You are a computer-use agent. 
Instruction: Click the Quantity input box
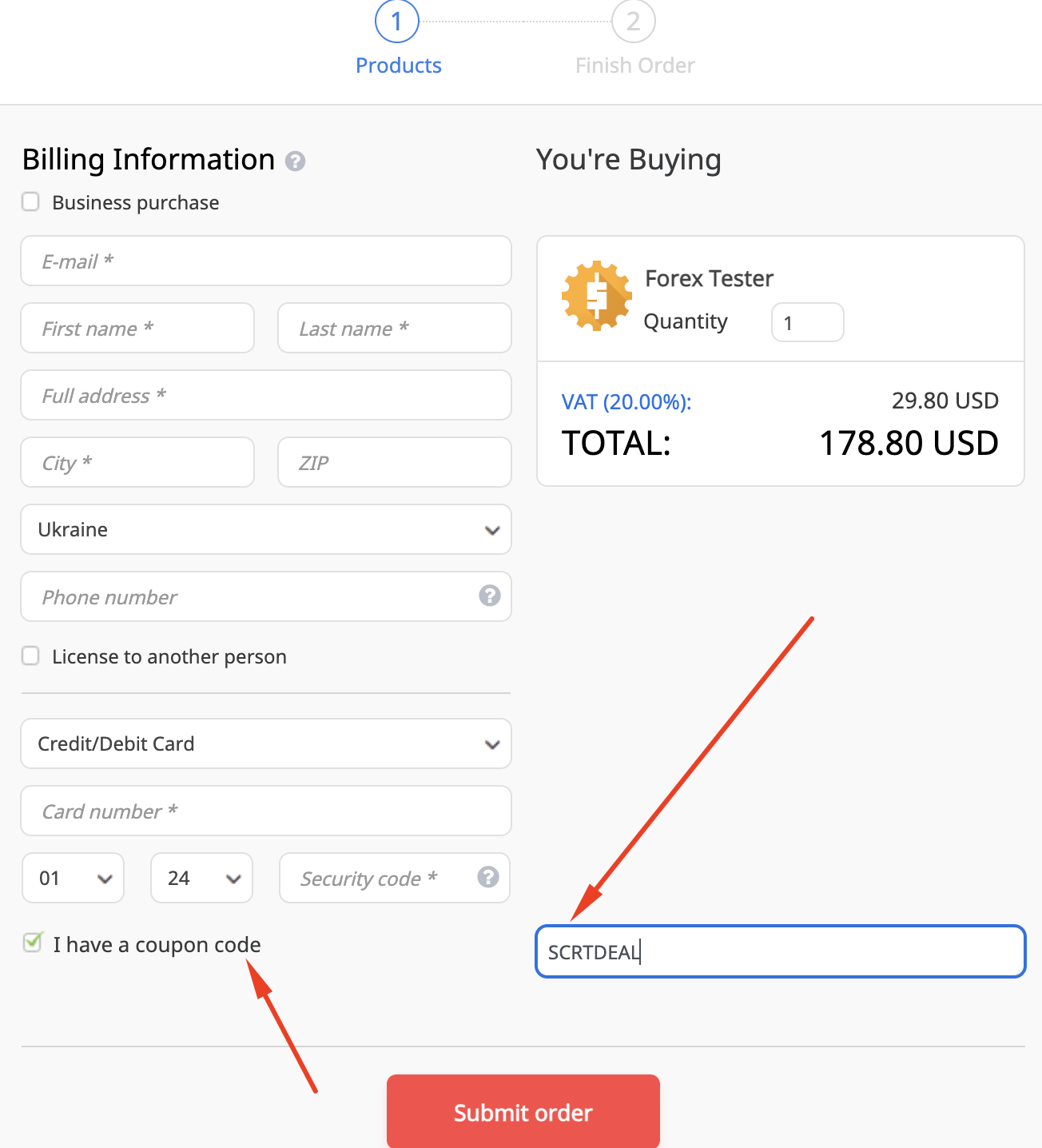pyautogui.click(x=807, y=322)
